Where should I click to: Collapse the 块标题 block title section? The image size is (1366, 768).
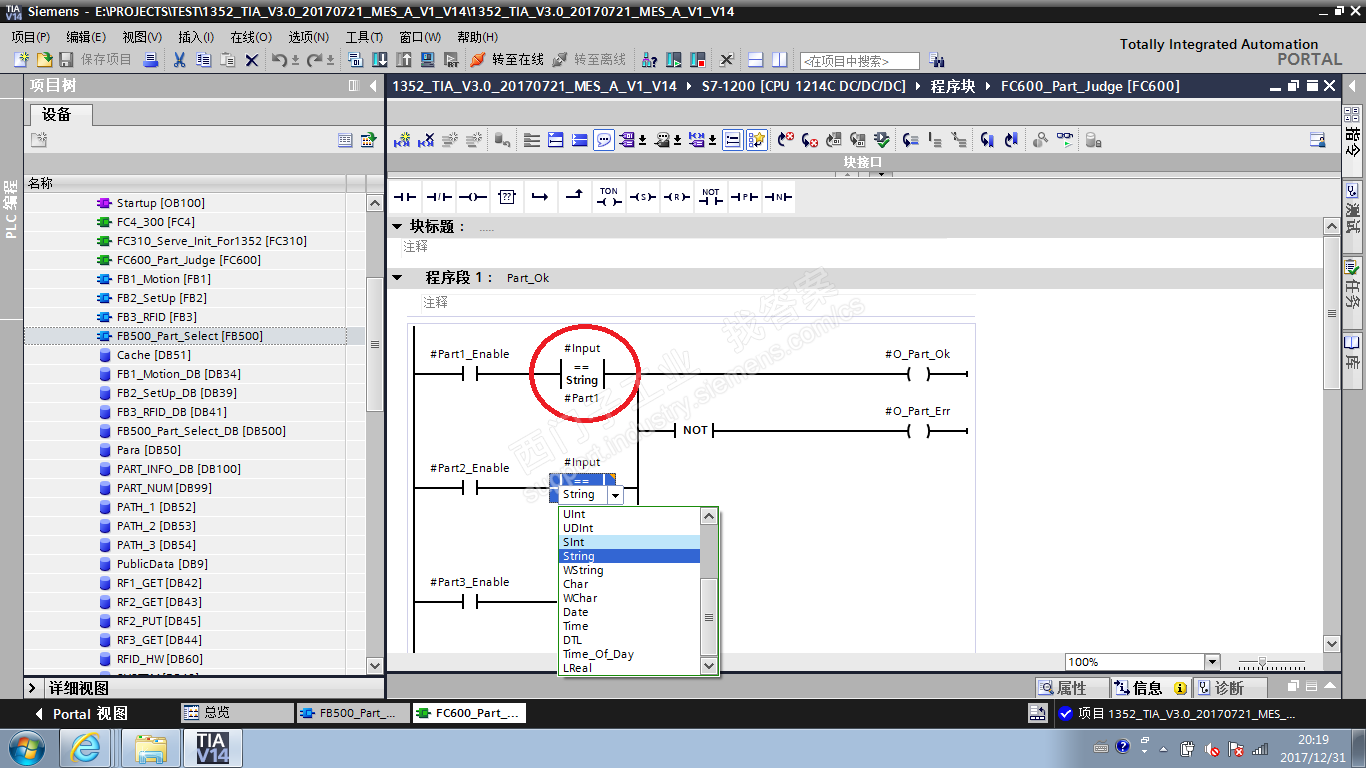pyautogui.click(x=397, y=227)
